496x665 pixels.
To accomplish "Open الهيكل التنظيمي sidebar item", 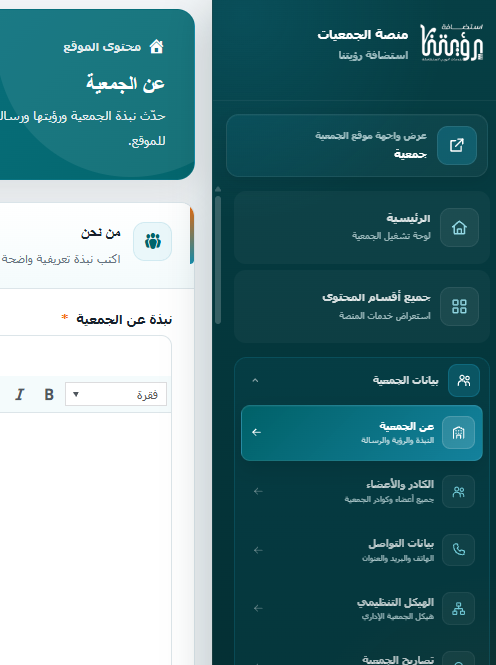I will coord(362,609).
